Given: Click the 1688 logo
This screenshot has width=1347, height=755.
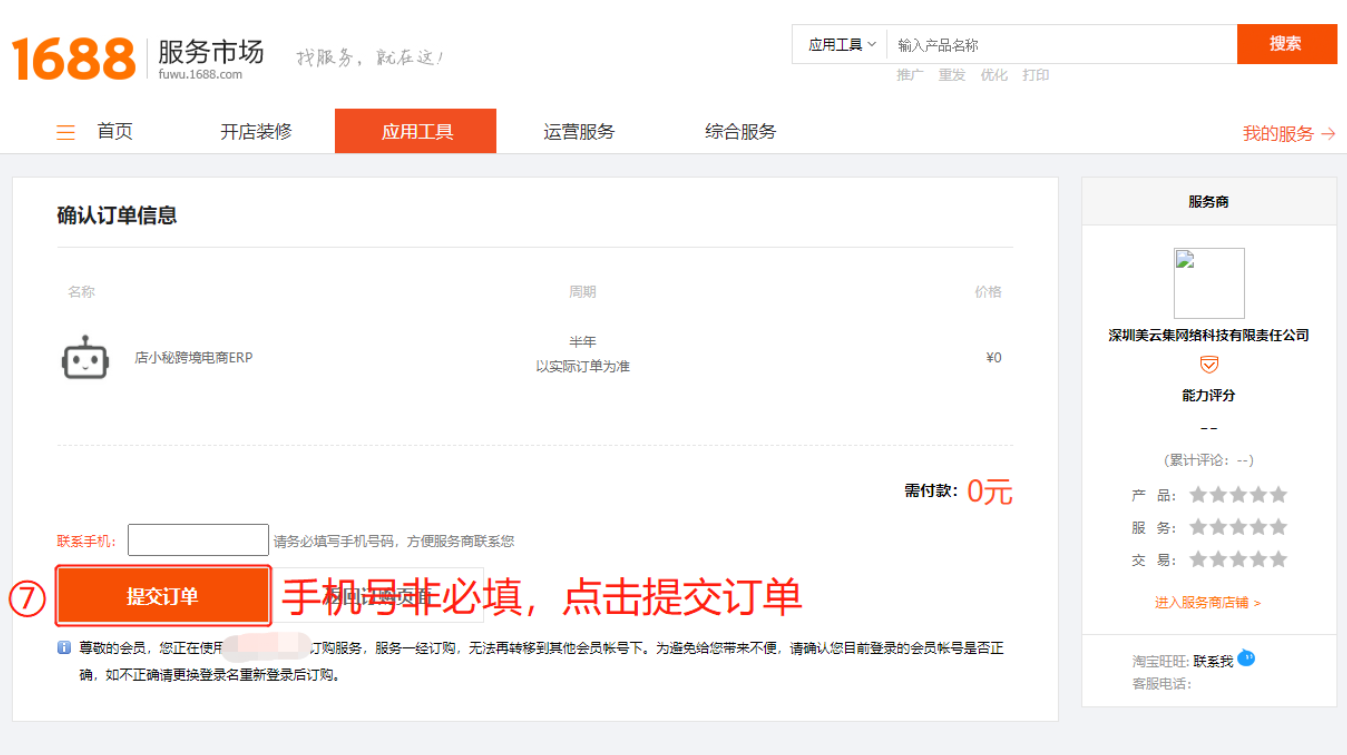Looking at the screenshot, I should (x=73, y=58).
